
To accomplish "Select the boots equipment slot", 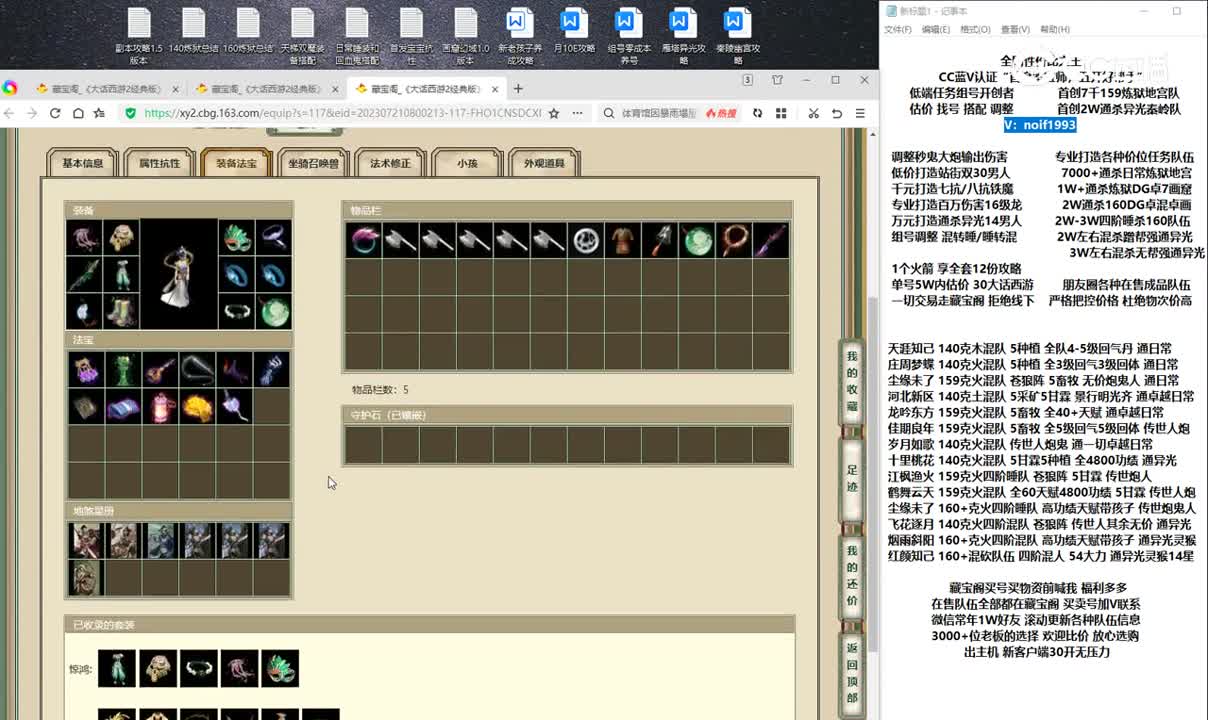I will click(x=122, y=311).
